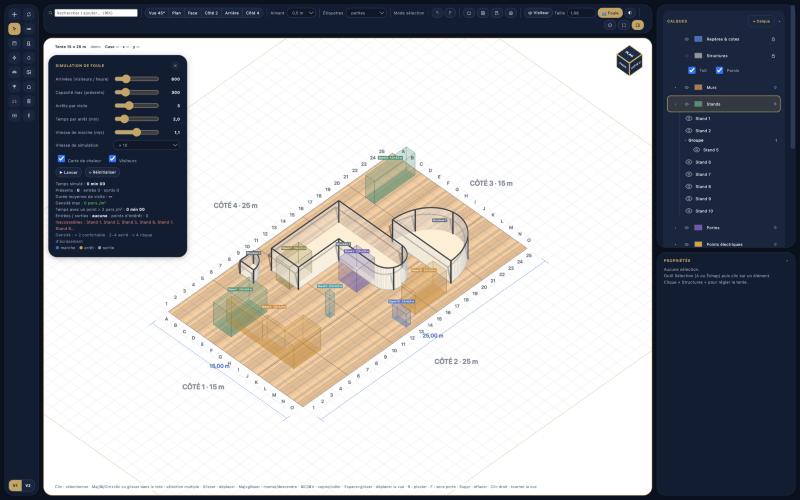
Task: Adjust the Arrivées (visiteurs / heure) slider
Action: tap(137, 79)
